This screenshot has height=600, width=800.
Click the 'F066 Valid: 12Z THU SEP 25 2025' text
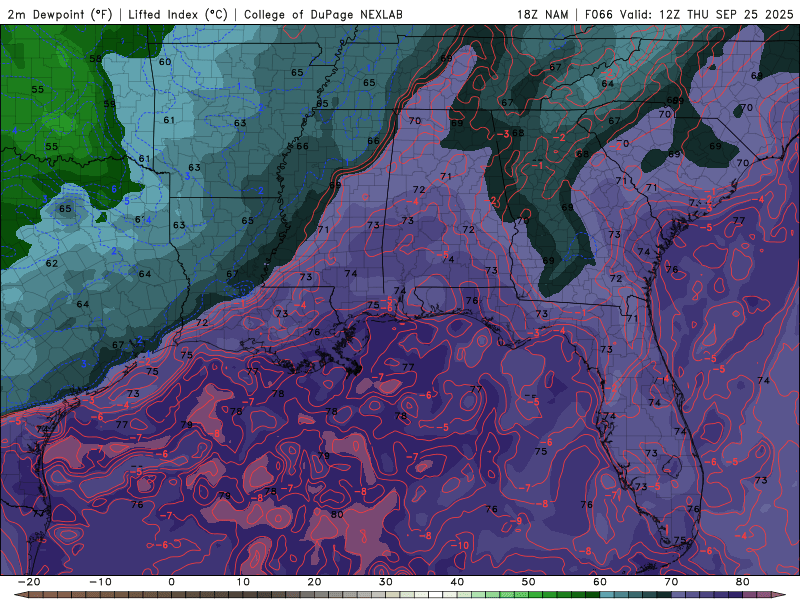pos(689,14)
